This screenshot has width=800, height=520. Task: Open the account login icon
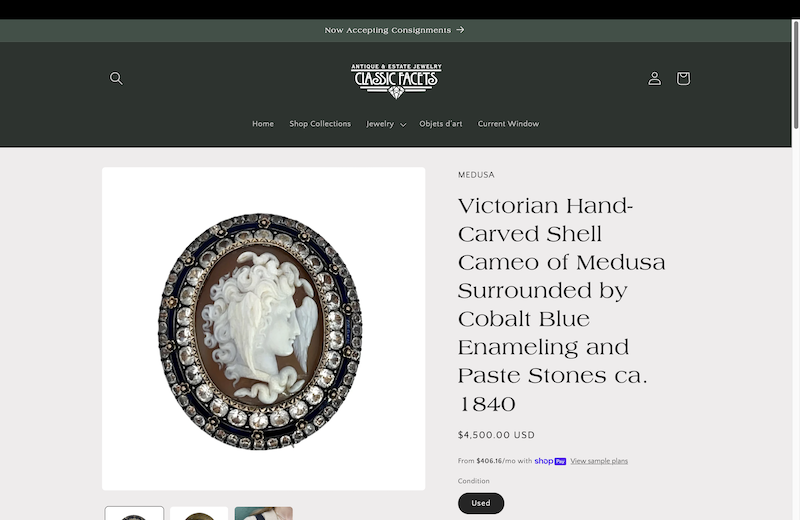655,78
